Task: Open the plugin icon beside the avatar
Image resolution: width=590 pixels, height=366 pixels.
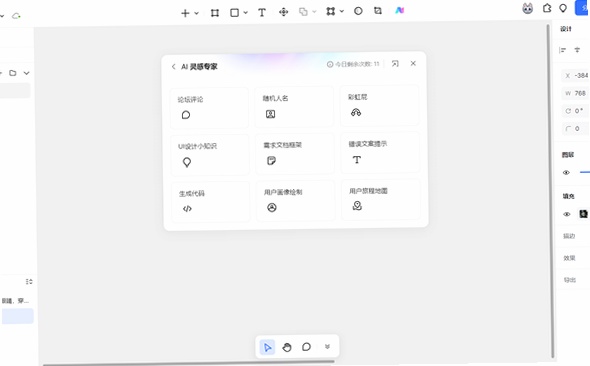Action: (x=547, y=8)
